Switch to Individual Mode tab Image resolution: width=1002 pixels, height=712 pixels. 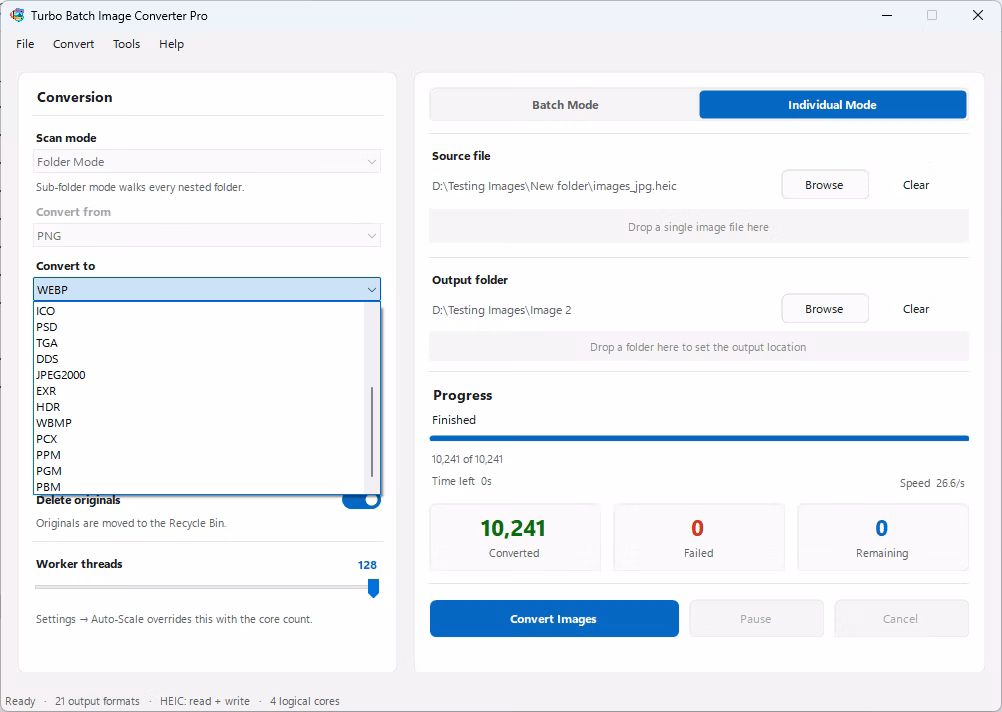click(832, 105)
